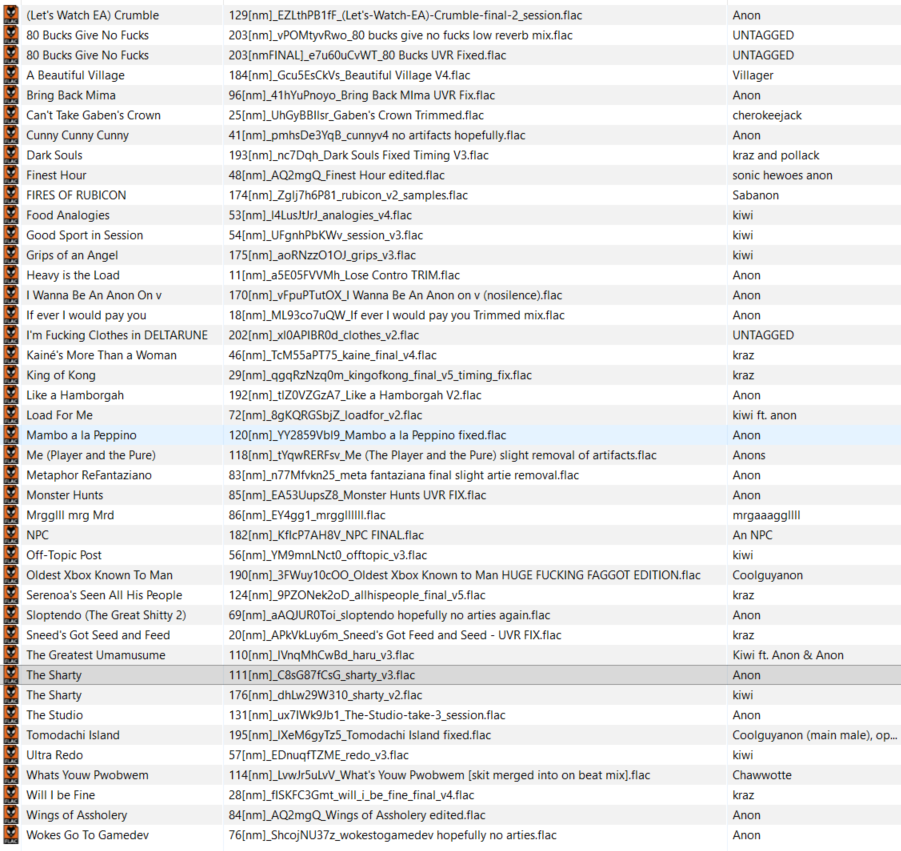
Task: Click the FLAC icon beside Bring Back Mima
Action: (x=11, y=95)
